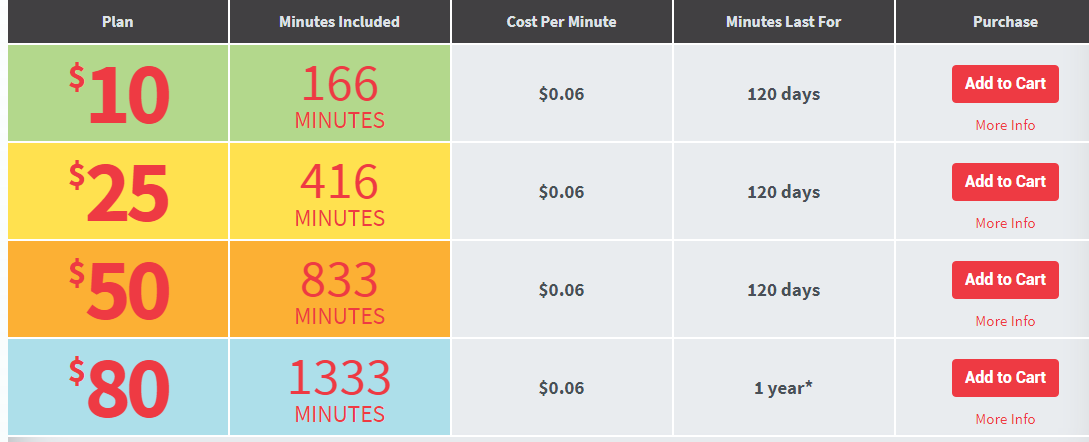
Task: Click the 166 minutes cell
Action: pos(340,94)
